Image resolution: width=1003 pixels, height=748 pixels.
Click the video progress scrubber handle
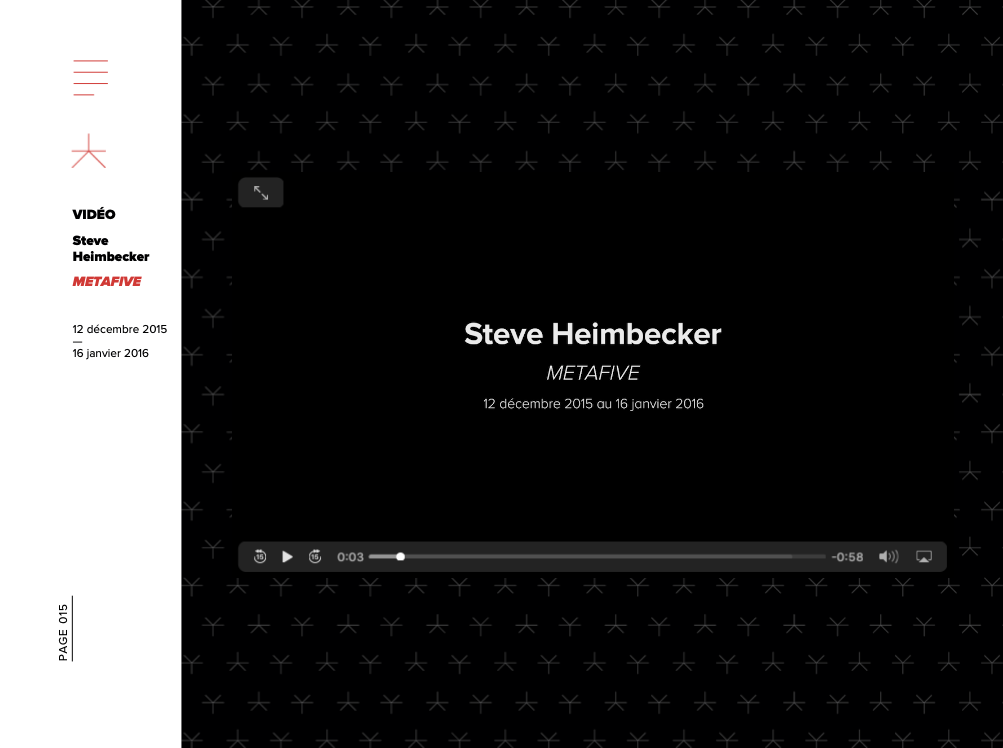[400, 557]
